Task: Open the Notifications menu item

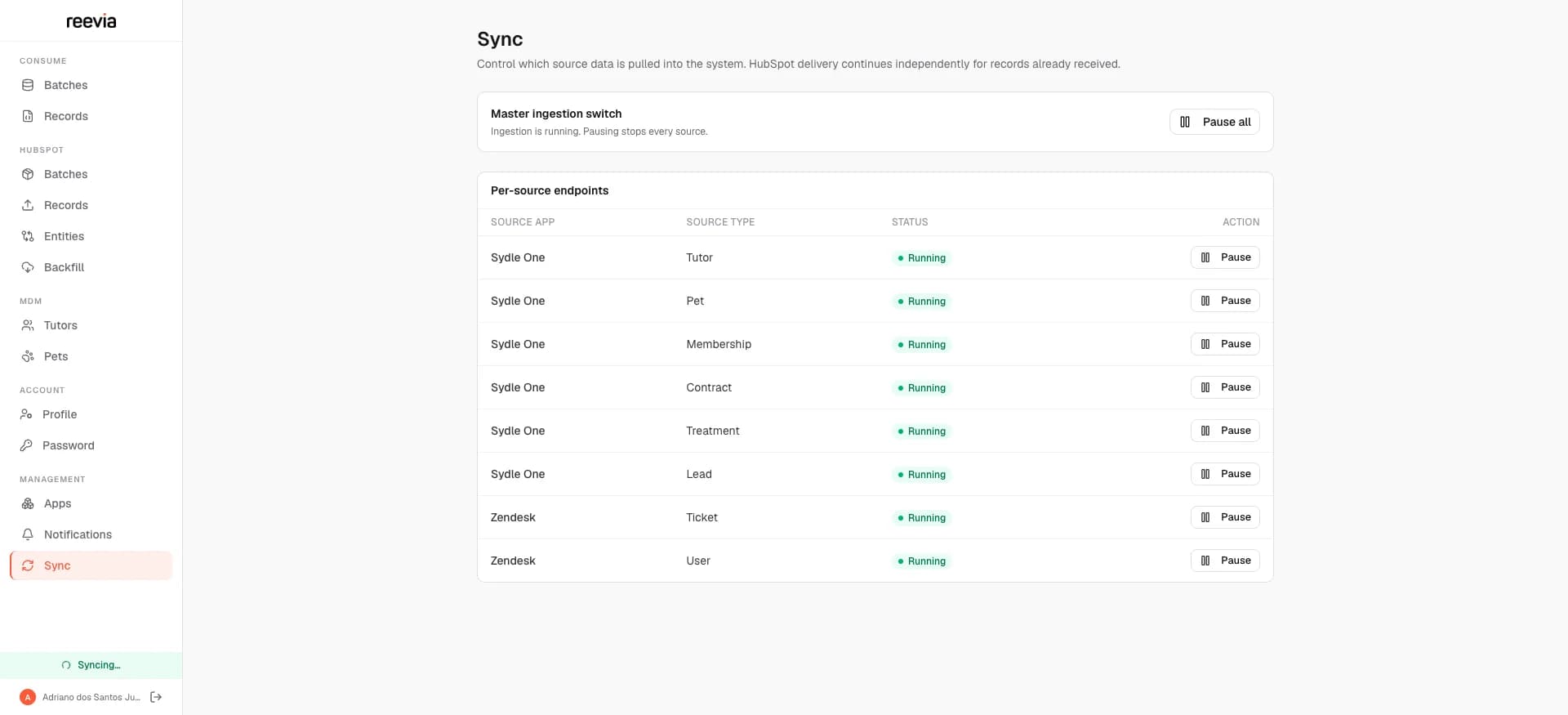Action: coord(91,534)
